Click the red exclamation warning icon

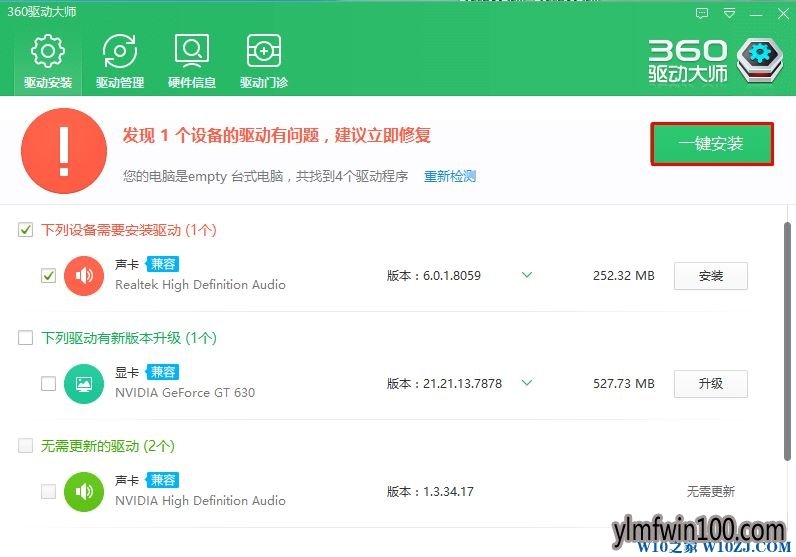click(64, 151)
